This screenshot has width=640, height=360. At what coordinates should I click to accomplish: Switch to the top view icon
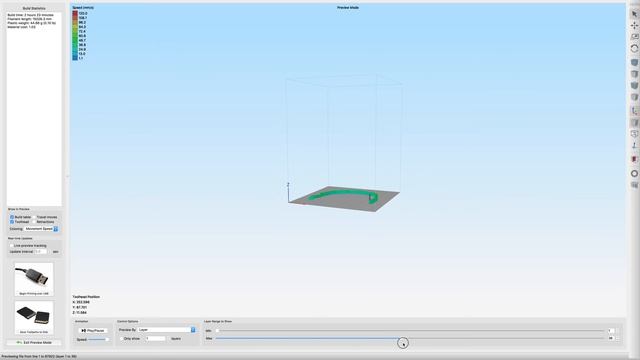(x=634, y=74)
